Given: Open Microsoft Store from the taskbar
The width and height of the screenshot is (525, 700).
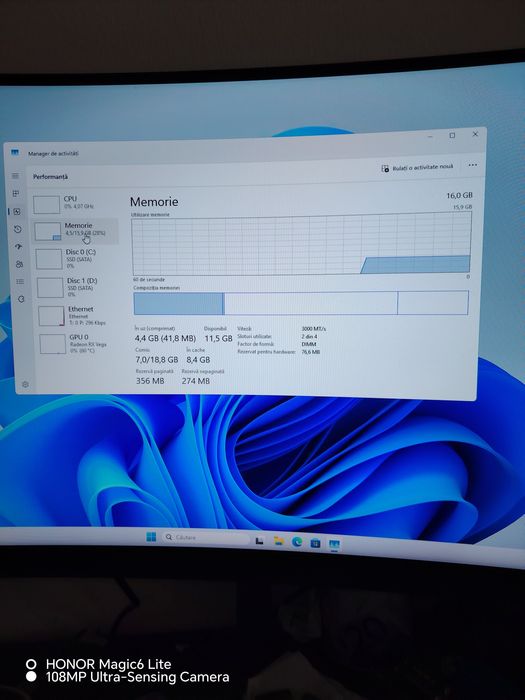Looking at the screenshot, I should coord(315,543).
